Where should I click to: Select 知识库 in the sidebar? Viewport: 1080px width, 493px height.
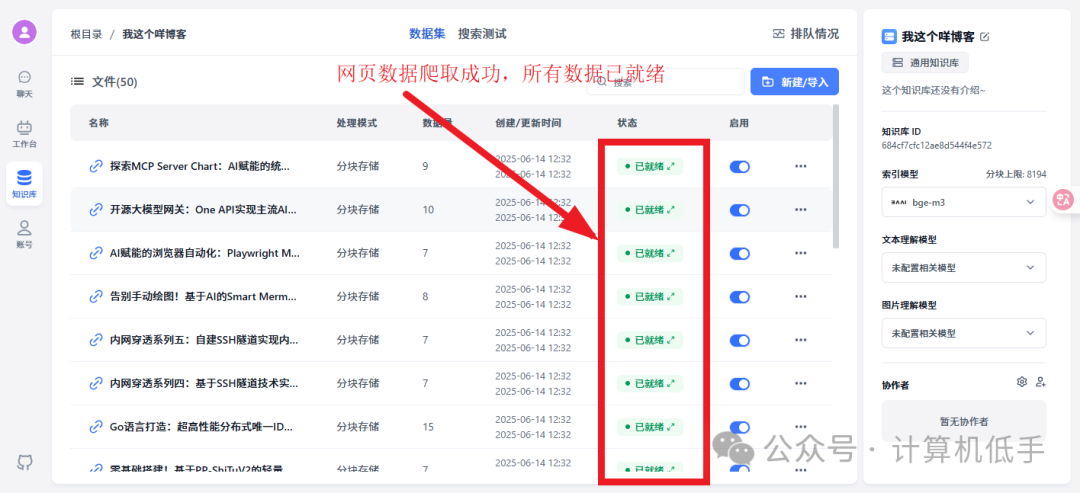25,184
